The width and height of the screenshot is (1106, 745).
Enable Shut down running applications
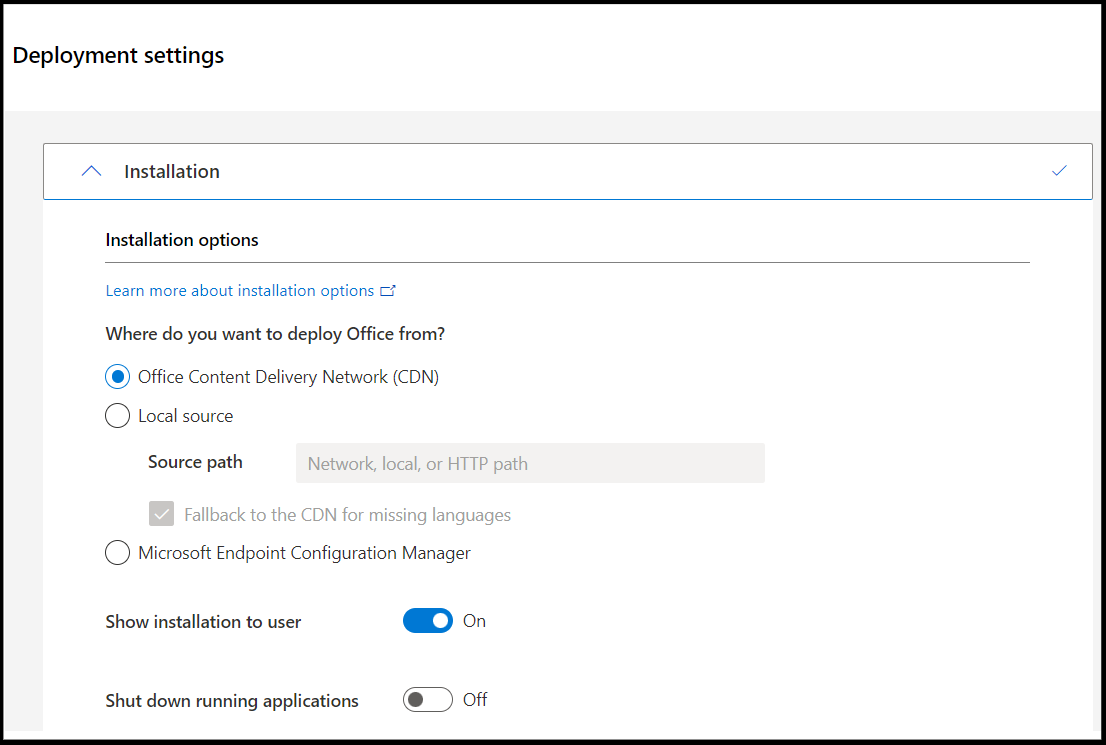(x=428, y=699)
